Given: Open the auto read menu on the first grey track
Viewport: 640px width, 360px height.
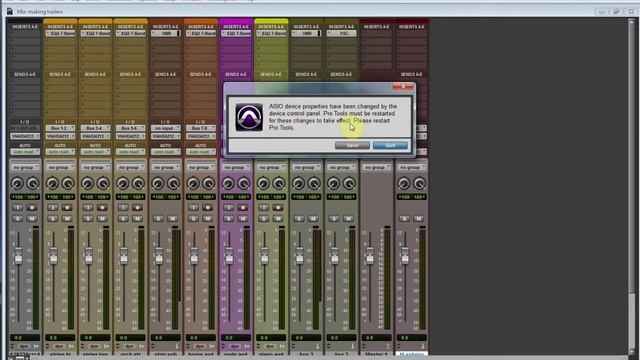Looking at the screenshot, I should (x=25, y=152).
